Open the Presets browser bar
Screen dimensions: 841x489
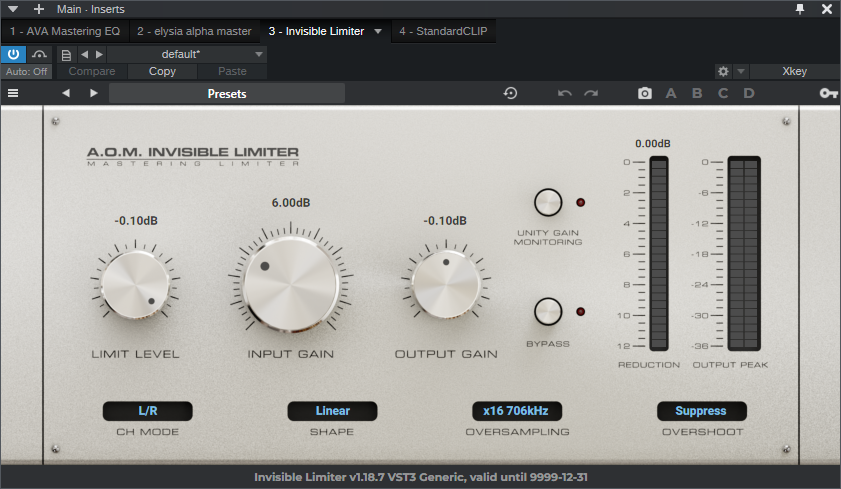tap(227, 93)
